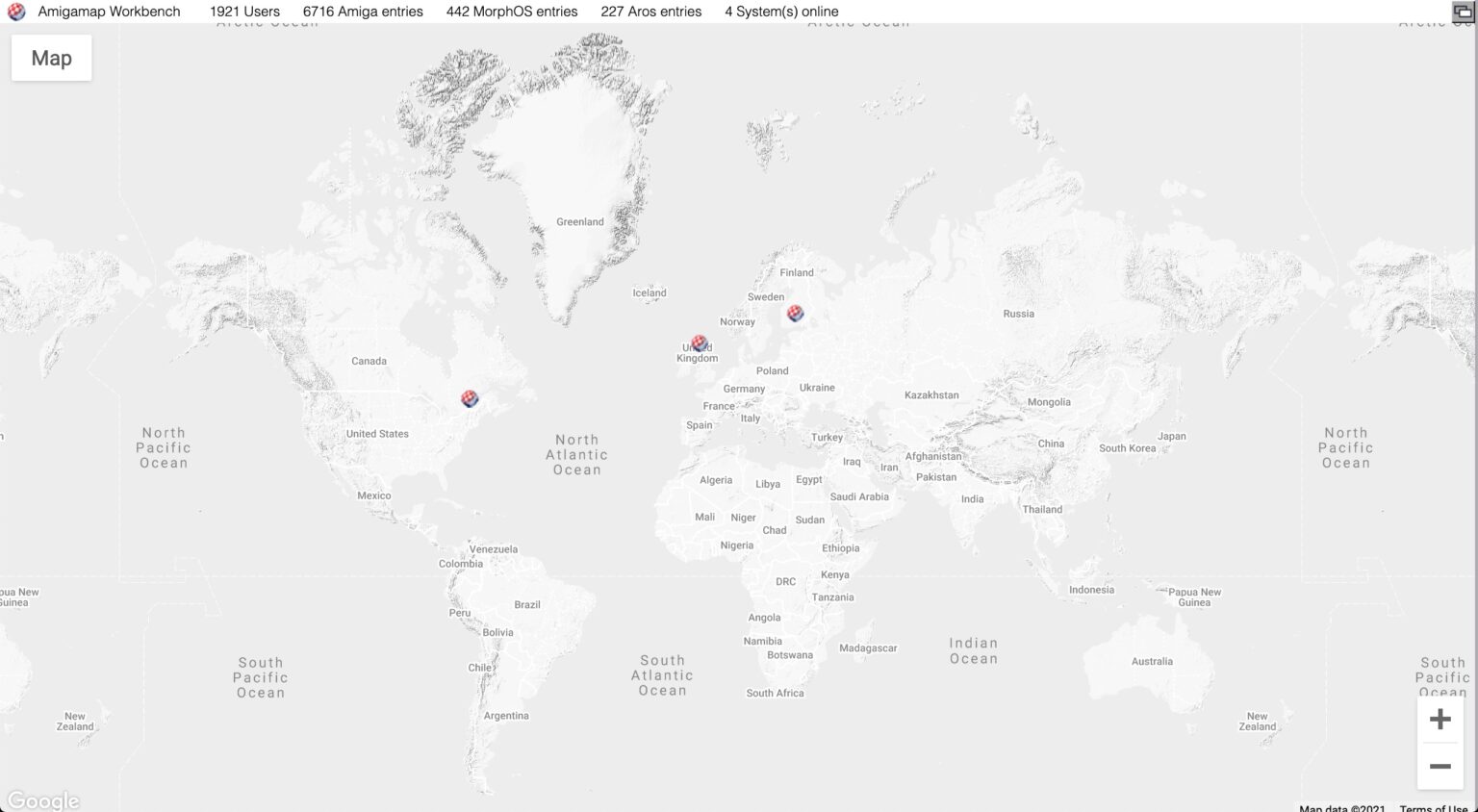Click the 442 MorphOS entries item

[x=512, y=12]
